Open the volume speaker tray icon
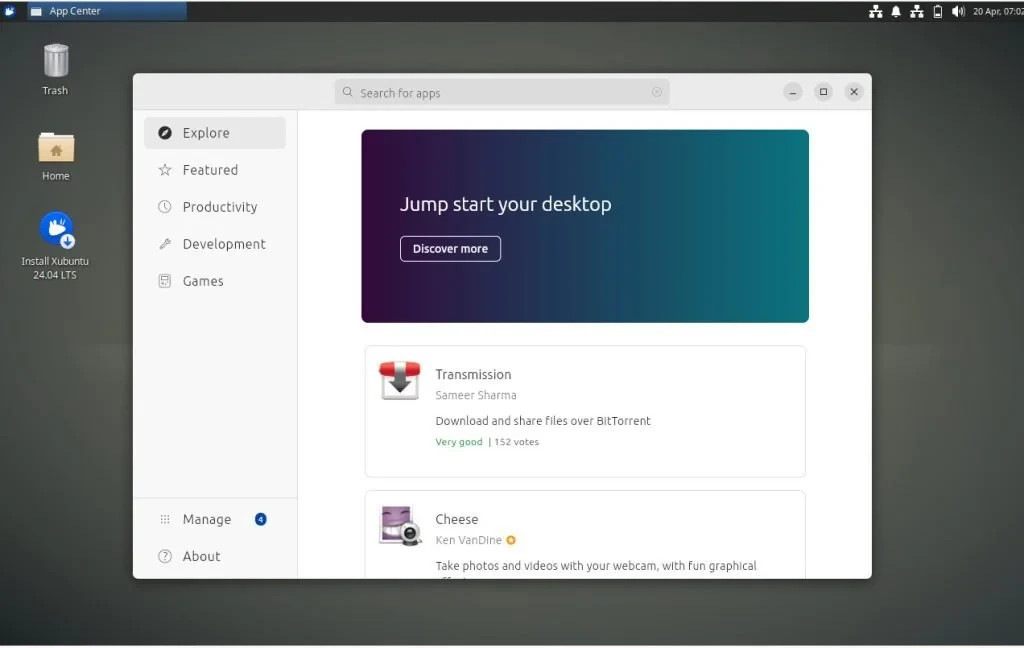 coord(958,11)
